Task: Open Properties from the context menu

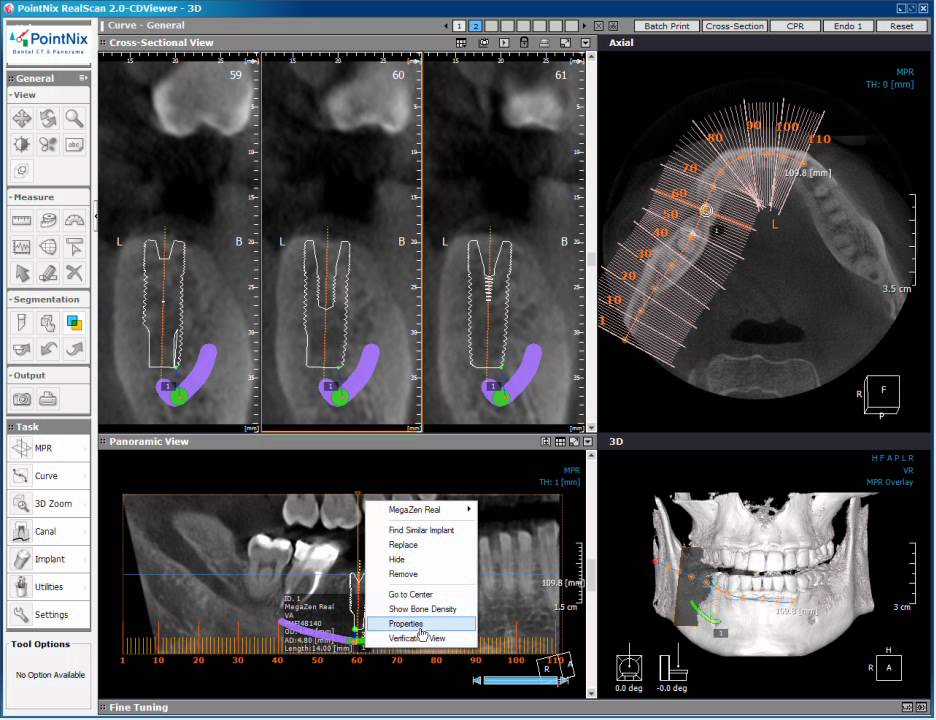Action: [421, 624]
